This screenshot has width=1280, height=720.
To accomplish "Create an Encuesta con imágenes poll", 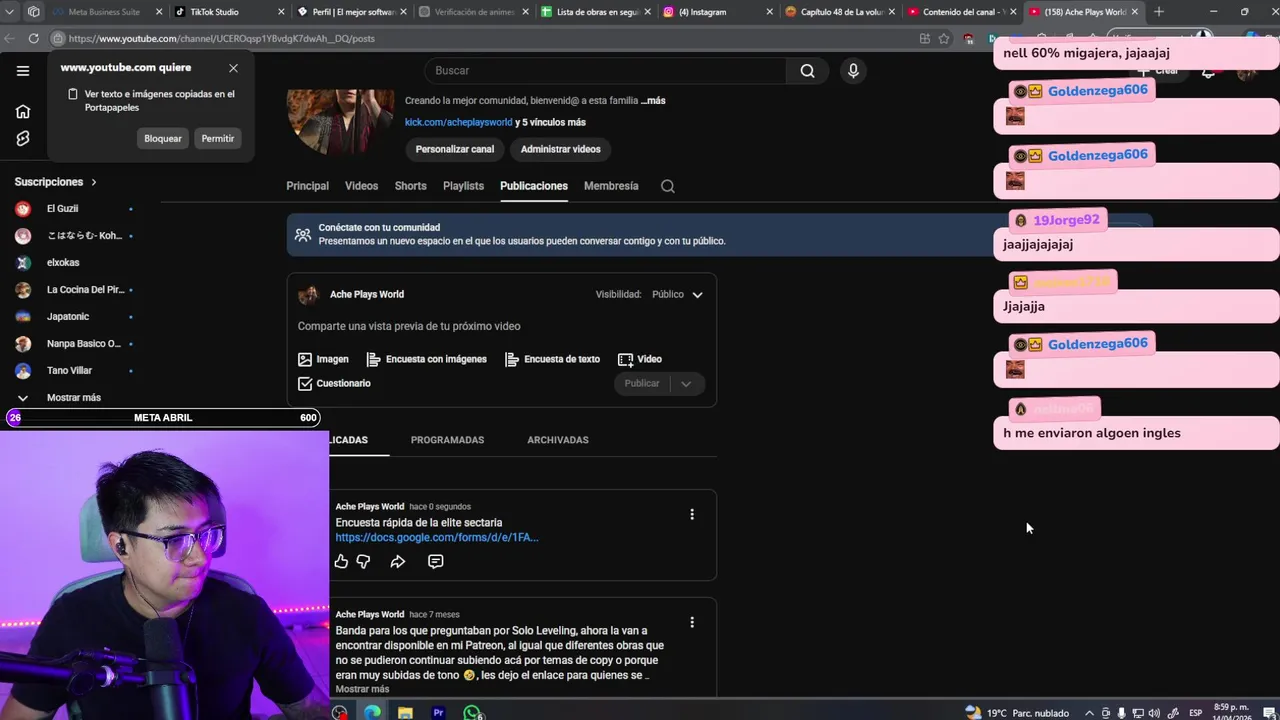I will (426, 359).
